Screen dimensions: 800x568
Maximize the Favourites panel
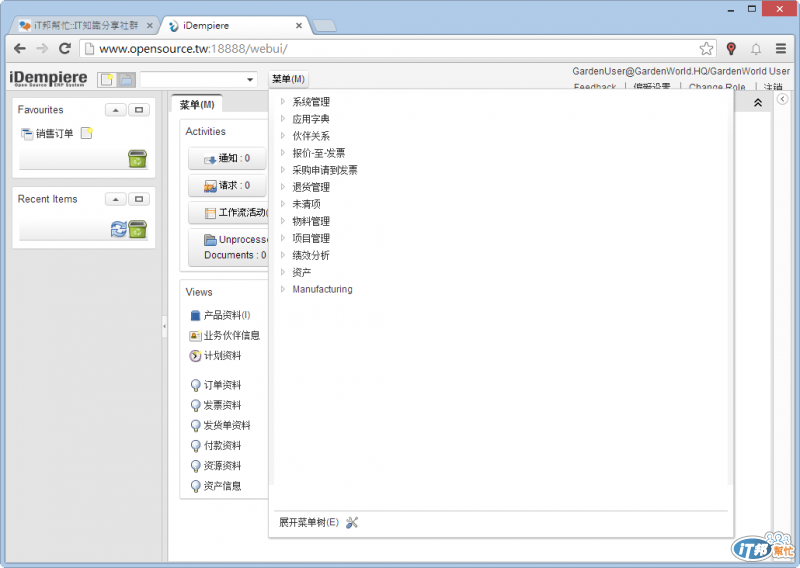(139, 110)
